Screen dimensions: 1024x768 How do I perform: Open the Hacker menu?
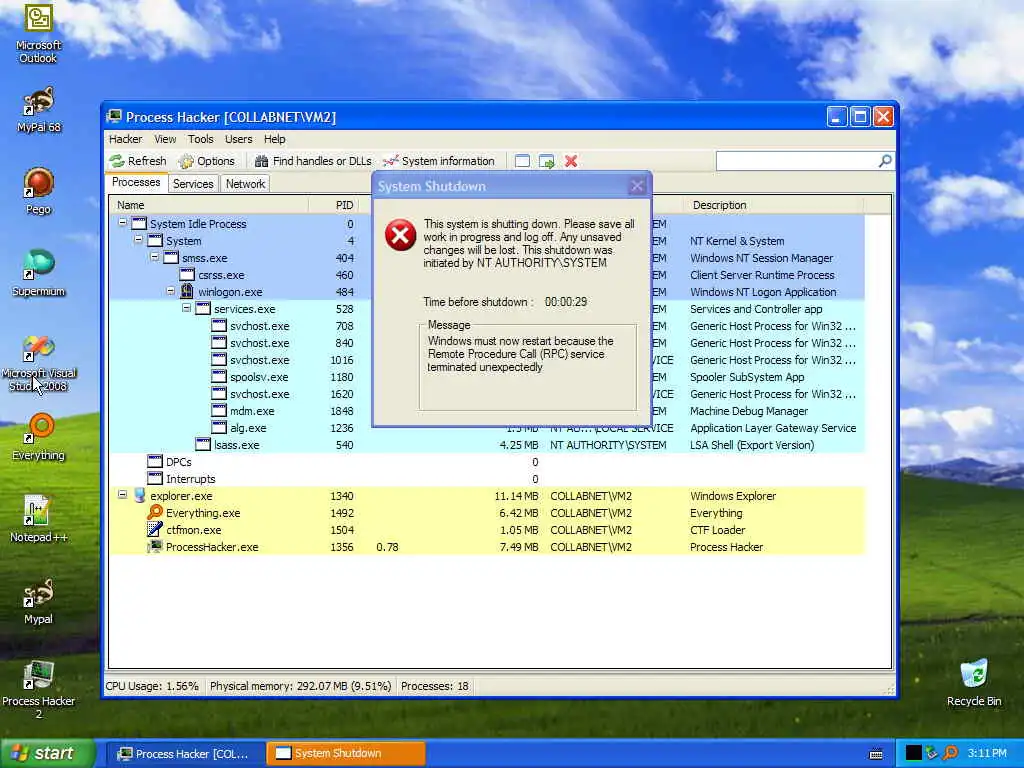125,139
